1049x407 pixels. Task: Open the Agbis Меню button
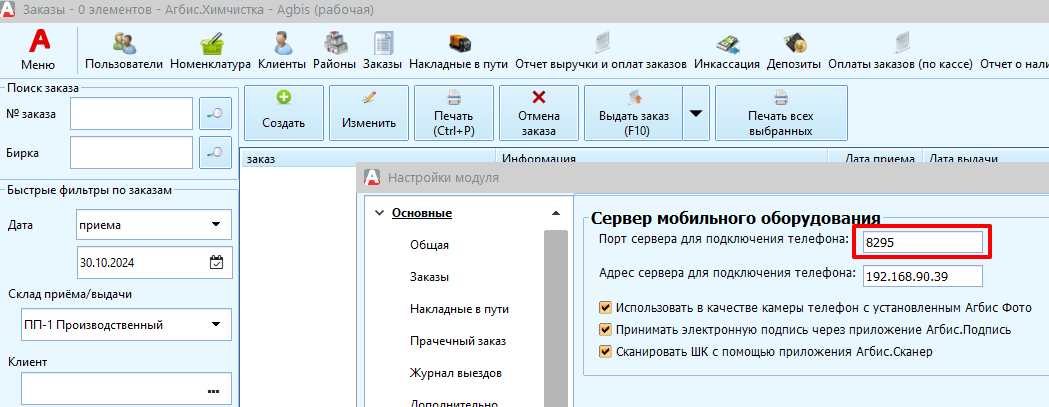tap(38, 52)
